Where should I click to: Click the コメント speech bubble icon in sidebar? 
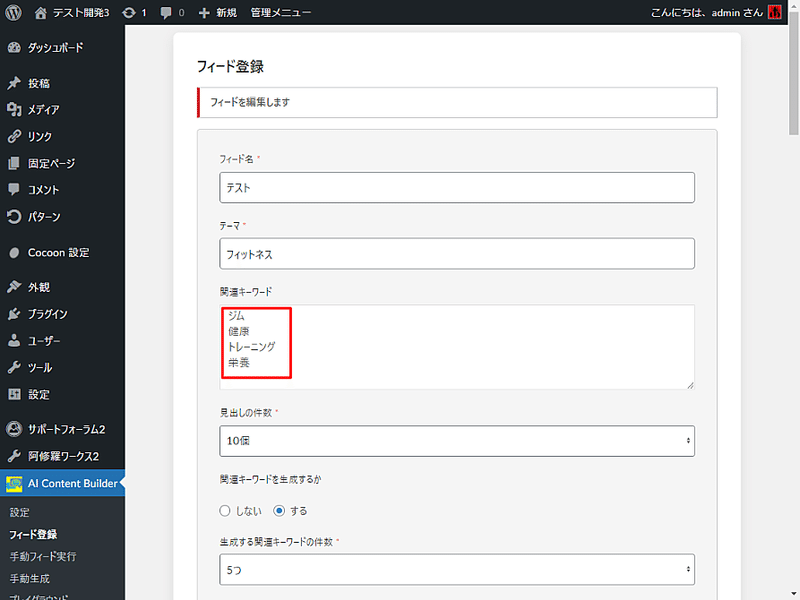14,190
